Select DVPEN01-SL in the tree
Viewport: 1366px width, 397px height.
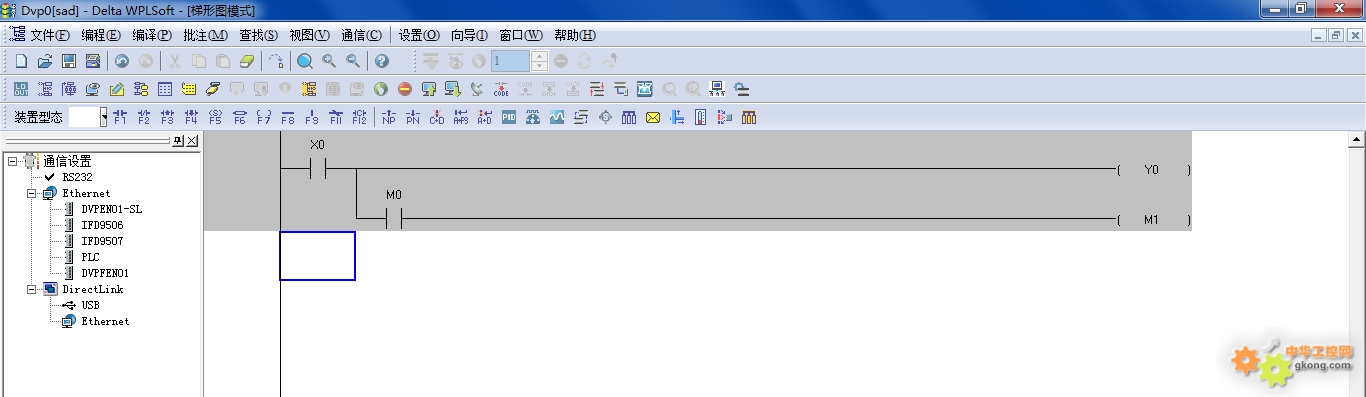point(111,209)
